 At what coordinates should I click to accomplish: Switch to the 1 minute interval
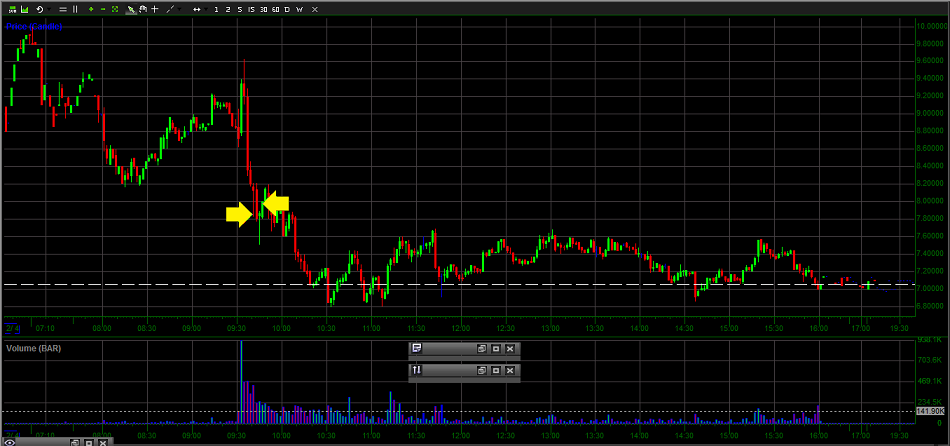click(216, 9)
